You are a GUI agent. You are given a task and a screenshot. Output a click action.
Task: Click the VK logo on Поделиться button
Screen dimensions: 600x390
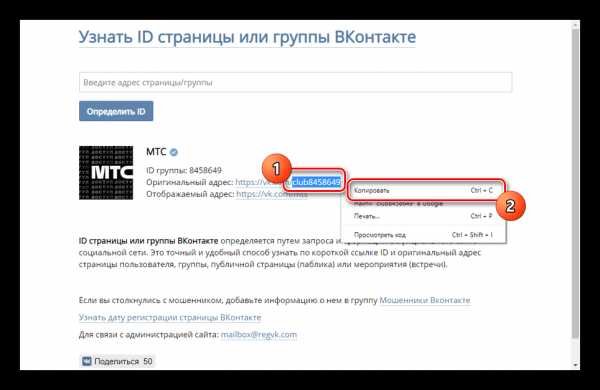(87, 361)
